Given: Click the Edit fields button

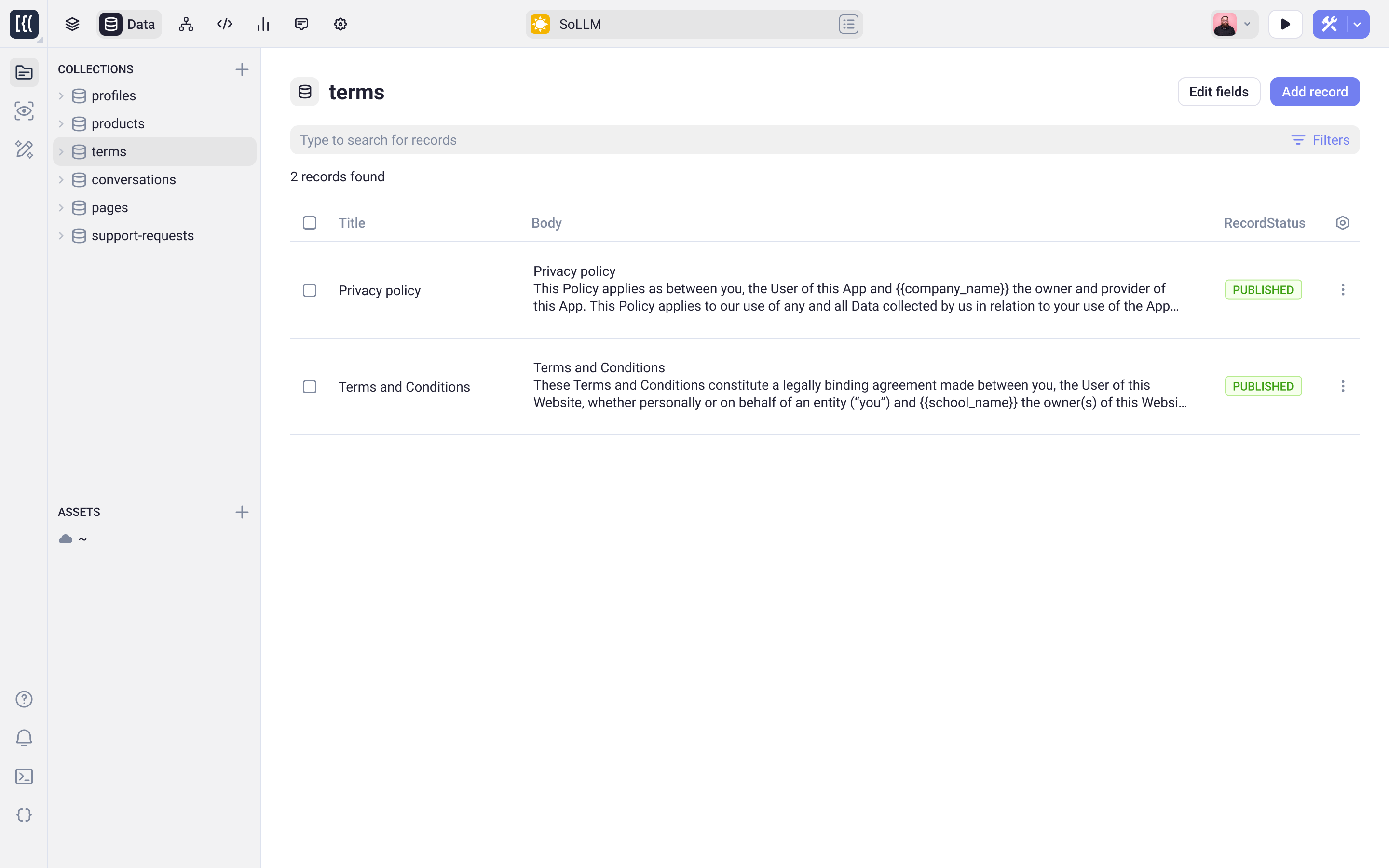Looking at the screenshot, I should (x=1219, y=92).
